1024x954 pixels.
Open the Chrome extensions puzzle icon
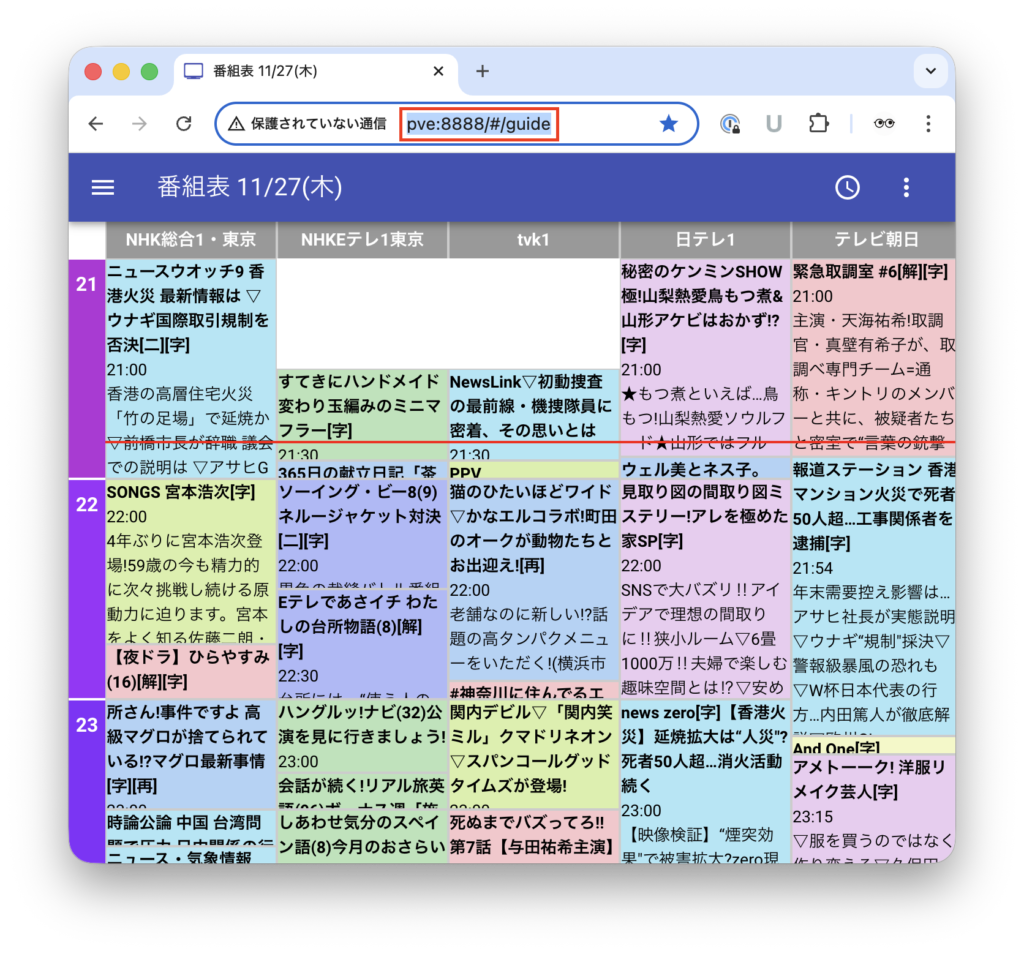pyautogui.click(x=818, y=124)
